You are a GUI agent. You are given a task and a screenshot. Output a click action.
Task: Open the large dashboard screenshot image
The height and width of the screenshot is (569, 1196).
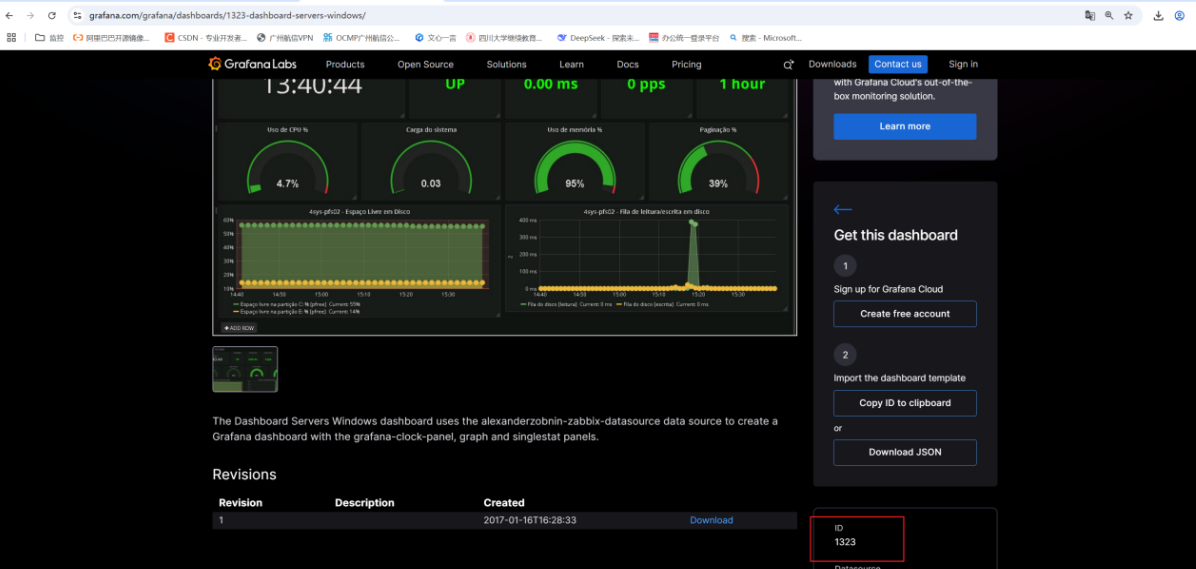[504, 206]
